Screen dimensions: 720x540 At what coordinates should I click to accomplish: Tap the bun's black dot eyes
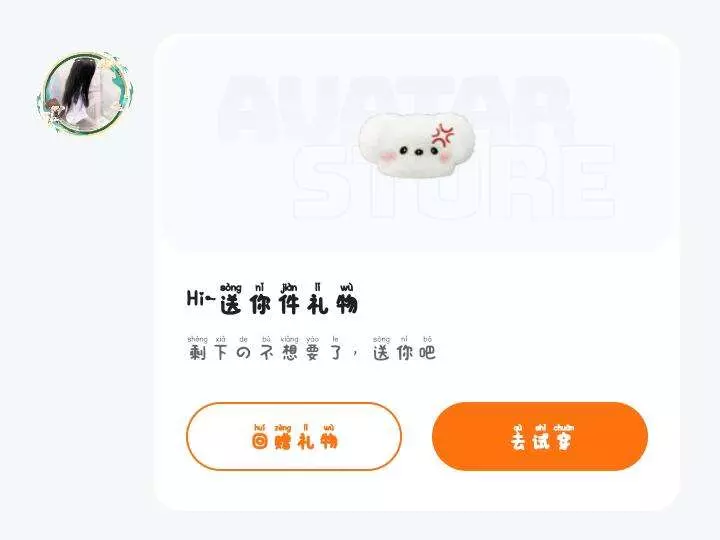click(x=419, y=150)
